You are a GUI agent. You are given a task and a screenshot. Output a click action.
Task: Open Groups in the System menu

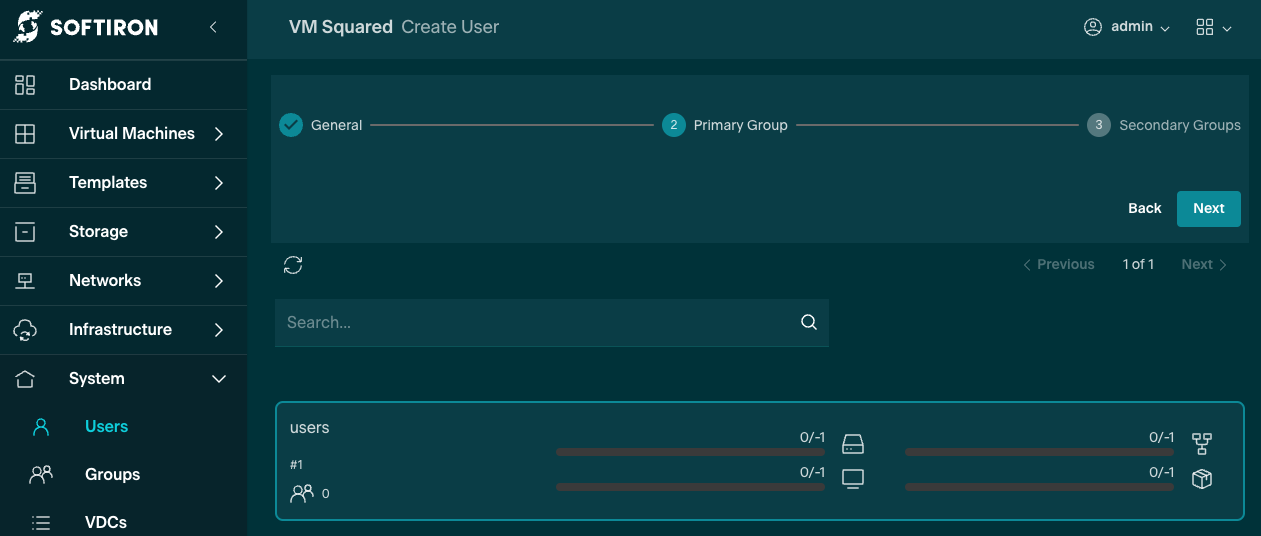(112, 475)
